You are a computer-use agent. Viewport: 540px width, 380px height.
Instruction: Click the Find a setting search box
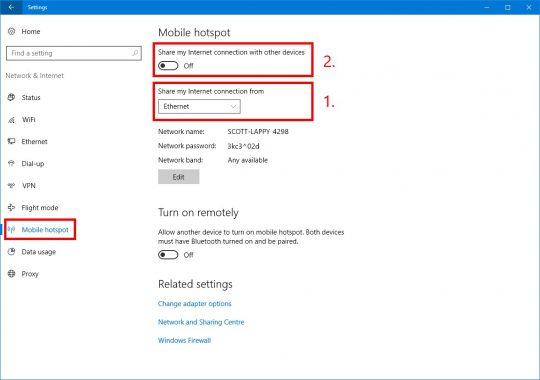point(74,53)
